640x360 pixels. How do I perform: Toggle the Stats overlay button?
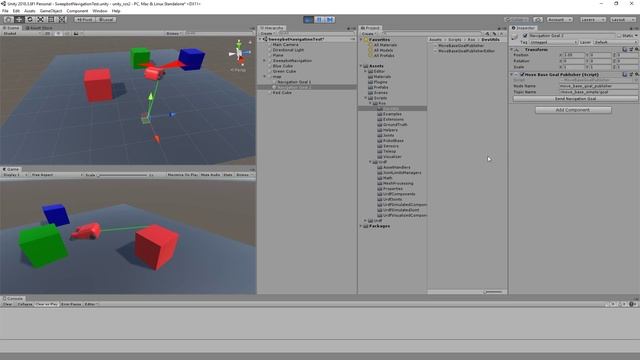228,175
